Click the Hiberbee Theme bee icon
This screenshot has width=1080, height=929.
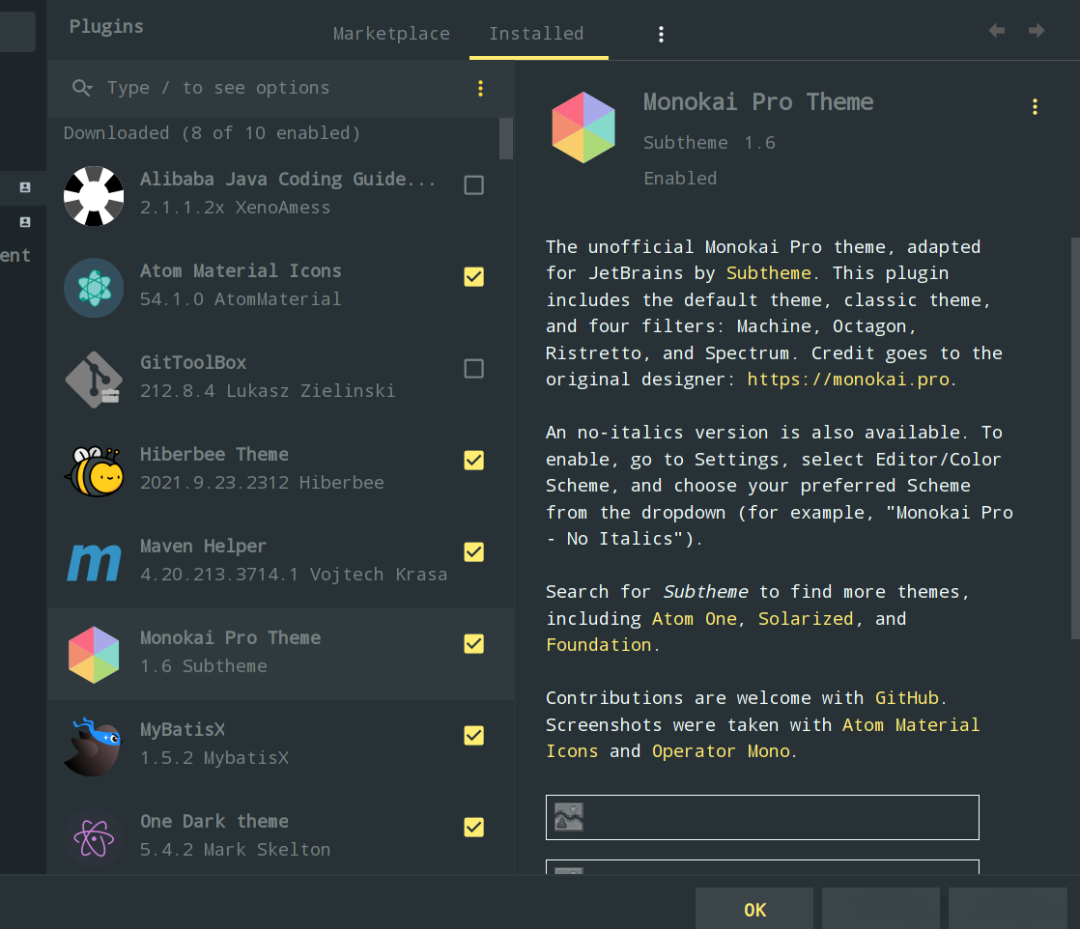tap(94, 471)
